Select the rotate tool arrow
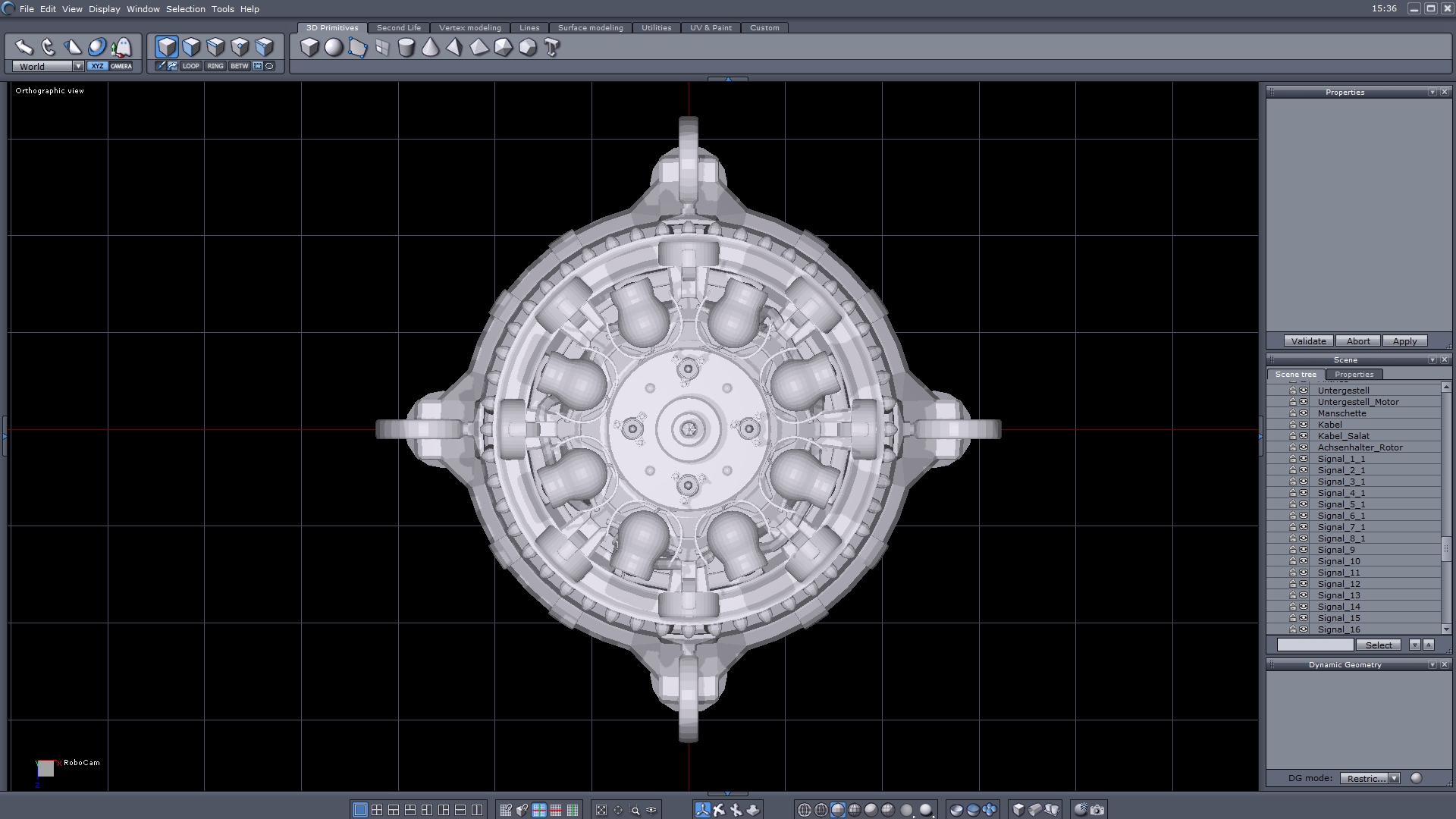This screenshot has height=819, width=1456. (x=49, y=47)
